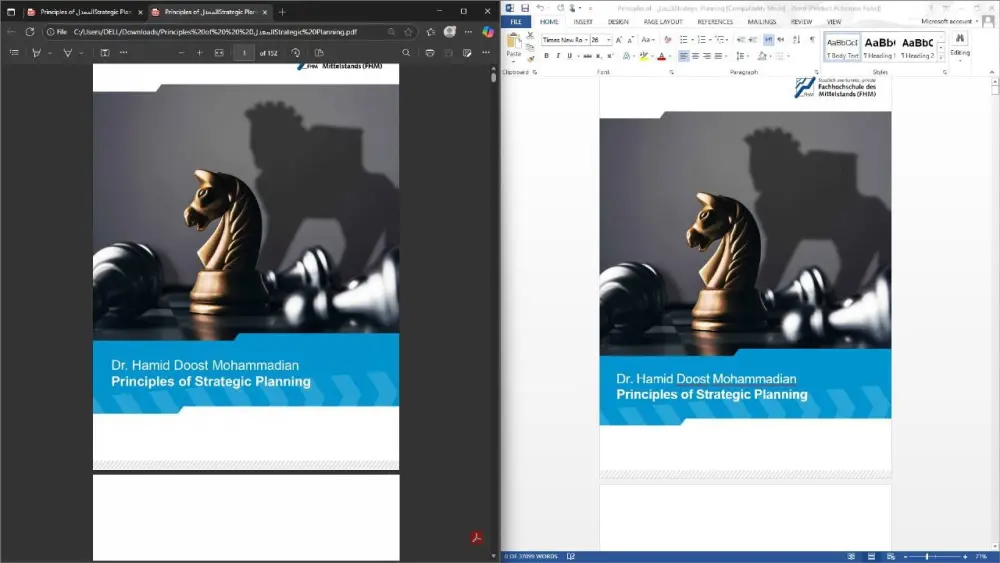The width and height of the screenshot is (1000, 563).
Task: Open the Copilot sidebar icon
Action: (488, 32)
